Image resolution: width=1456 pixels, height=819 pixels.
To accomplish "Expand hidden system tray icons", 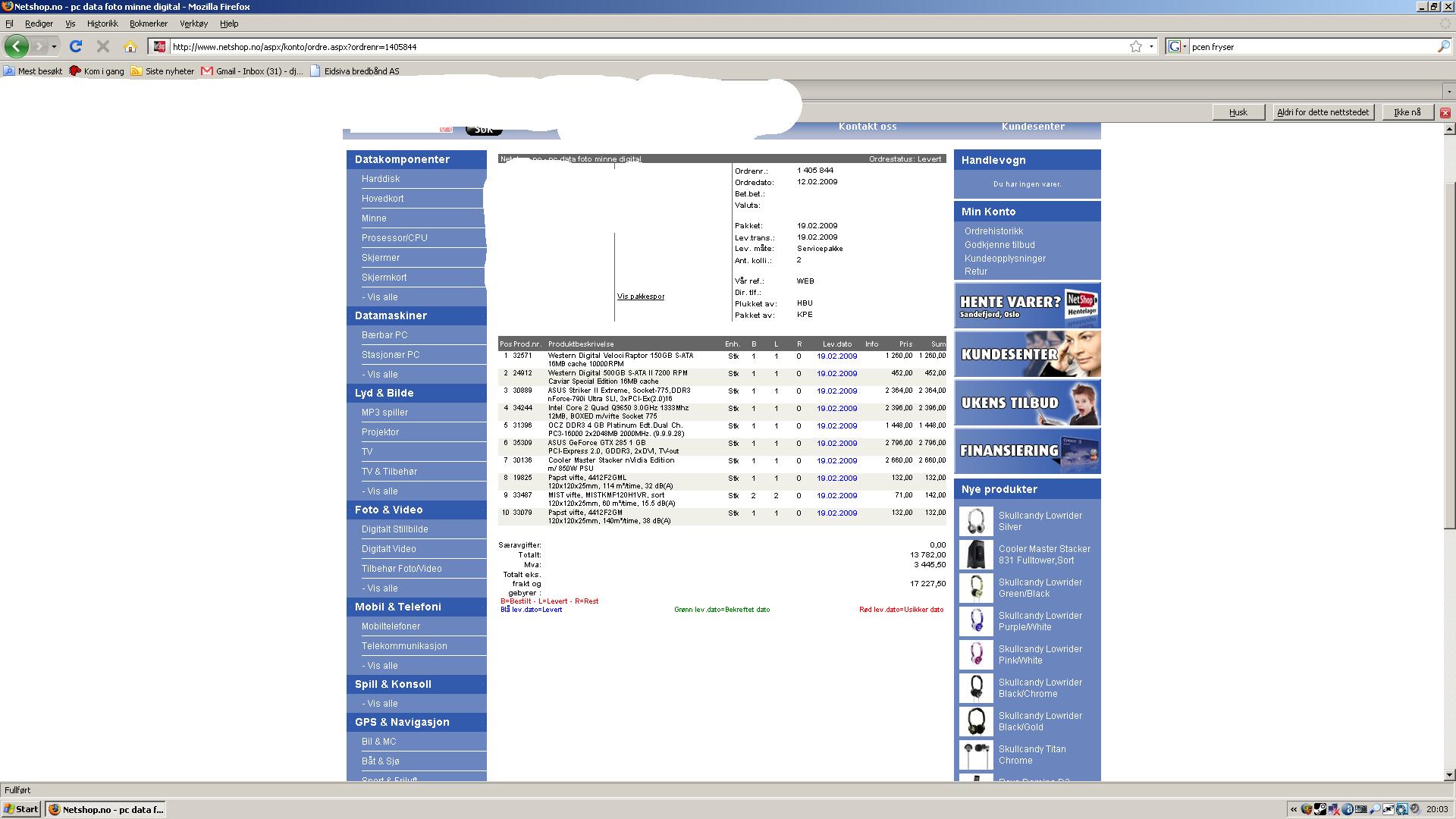I will tap(1293, 809).
